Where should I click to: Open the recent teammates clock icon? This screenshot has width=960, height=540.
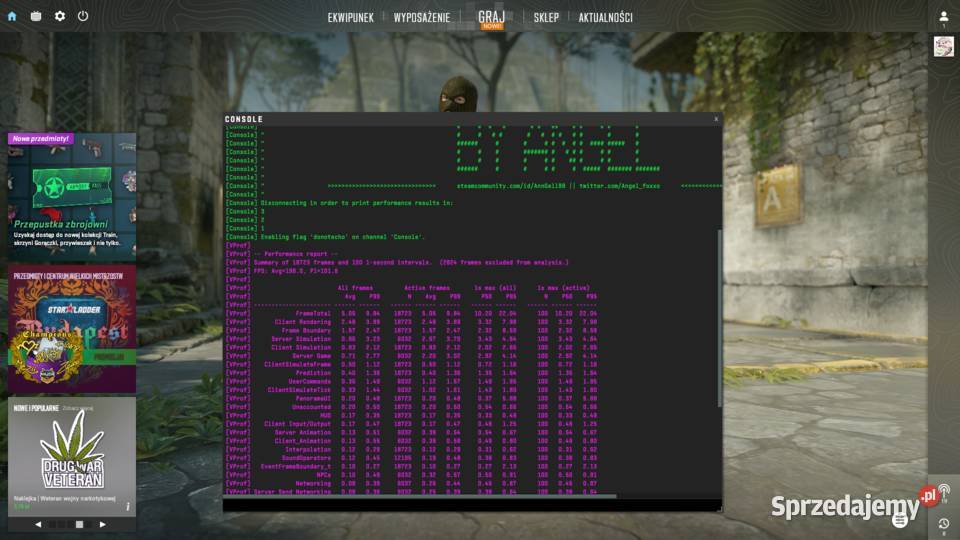pos(943,524)
